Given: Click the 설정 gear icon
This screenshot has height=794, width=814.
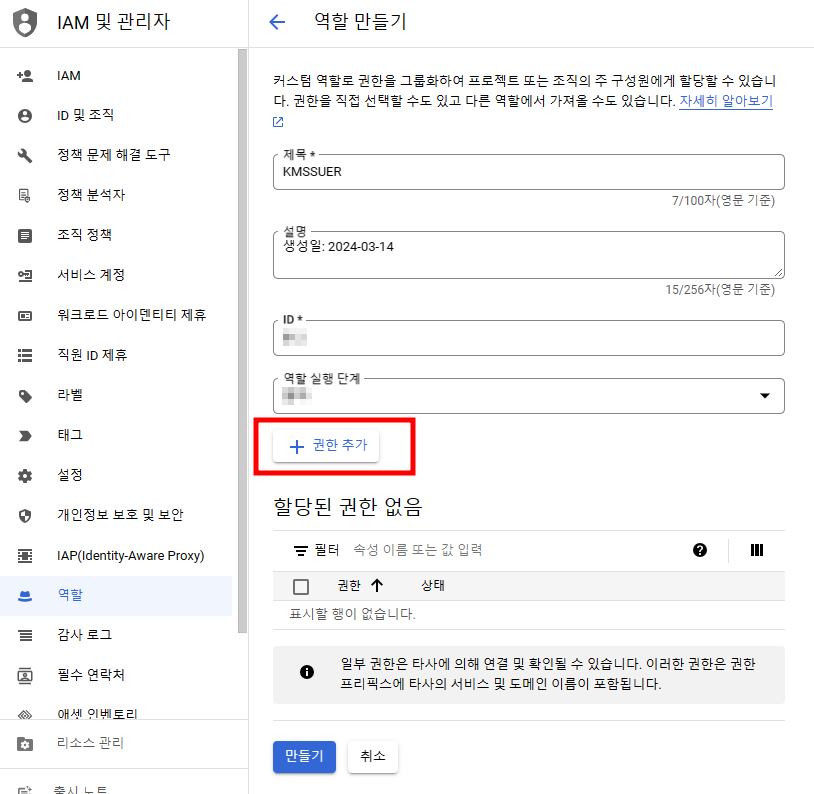Looking at the screenshot, I should 25,476.
